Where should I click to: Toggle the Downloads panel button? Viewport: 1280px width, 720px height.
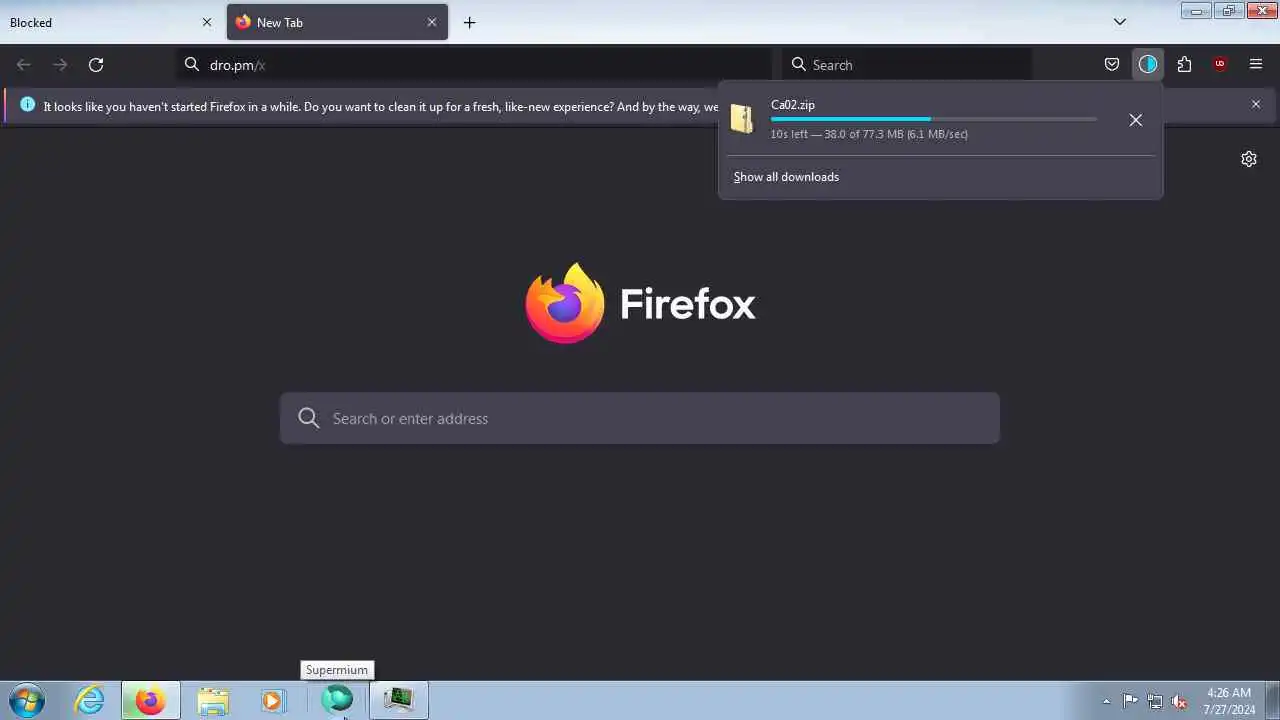(x=1148, y=65)
